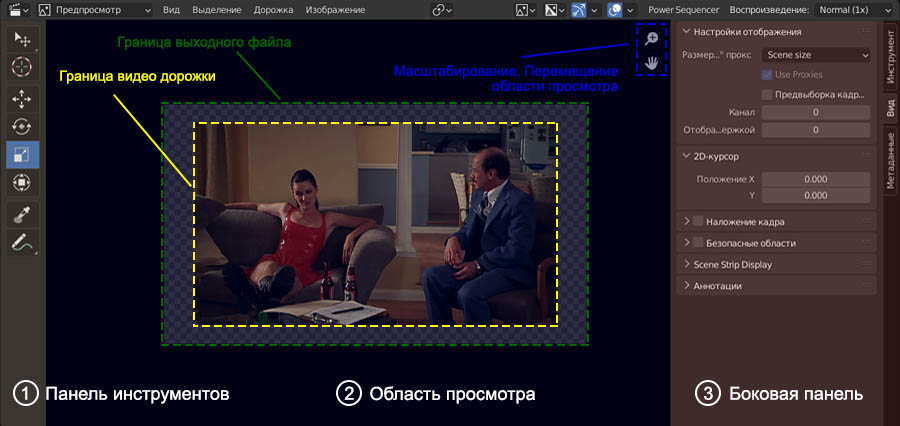Open the pivot point link-icon dropdown
This screenshot has width=900, height=426.
442,10
